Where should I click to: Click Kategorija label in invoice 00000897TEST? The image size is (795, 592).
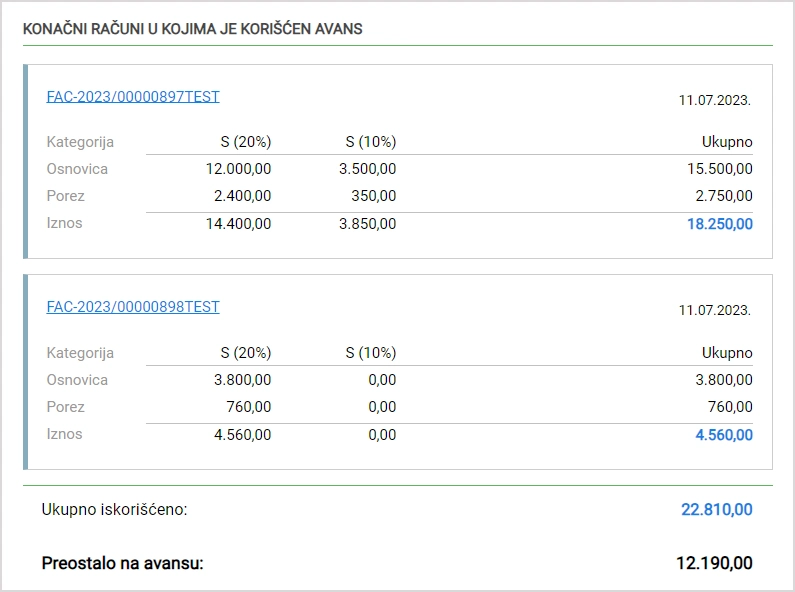click(x=80, y=142)
